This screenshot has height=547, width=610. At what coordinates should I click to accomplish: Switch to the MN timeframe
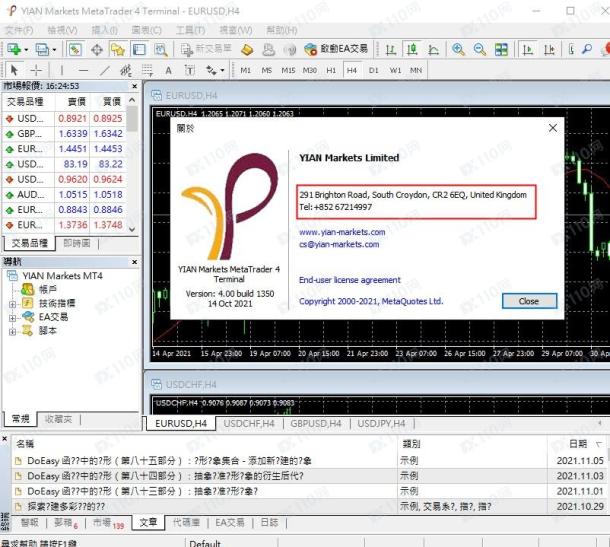[416, 70]
